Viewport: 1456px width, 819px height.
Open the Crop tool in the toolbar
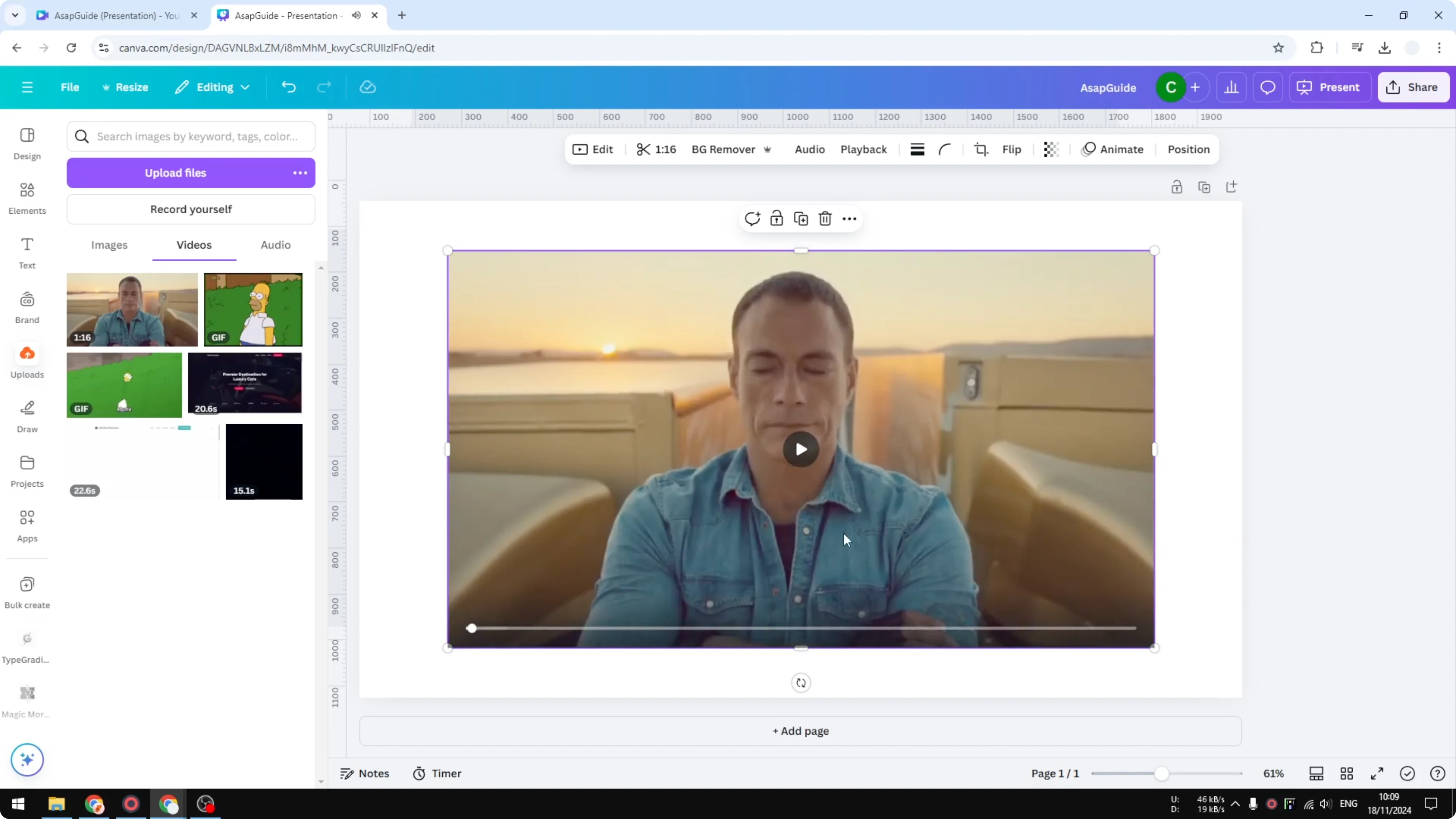coord(981,149)
